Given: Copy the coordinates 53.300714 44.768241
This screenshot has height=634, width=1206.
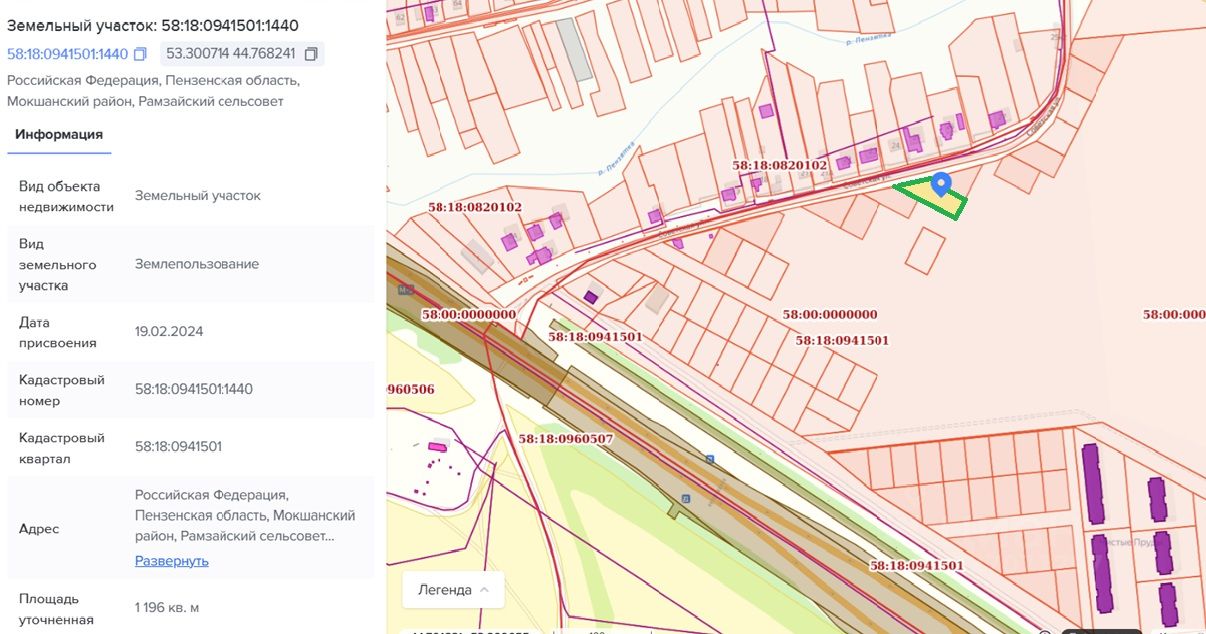Looking at the screenshot, I should click(x=311, y=54).
